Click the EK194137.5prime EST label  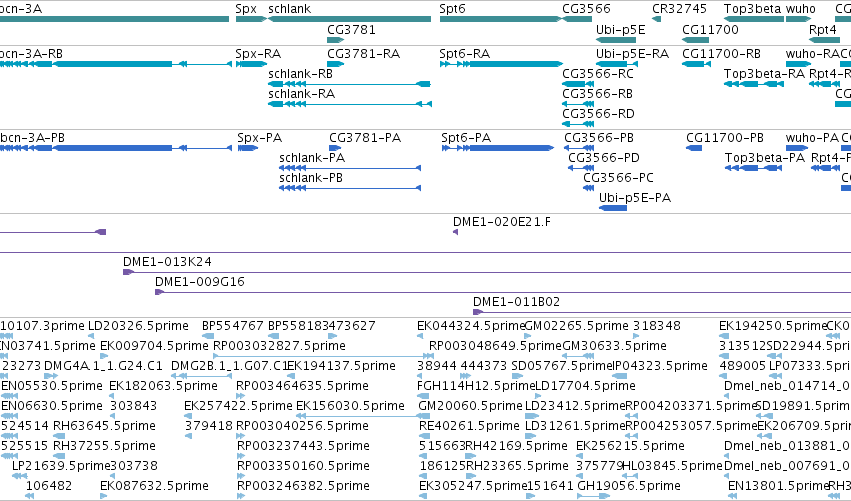tap(341, 366)
